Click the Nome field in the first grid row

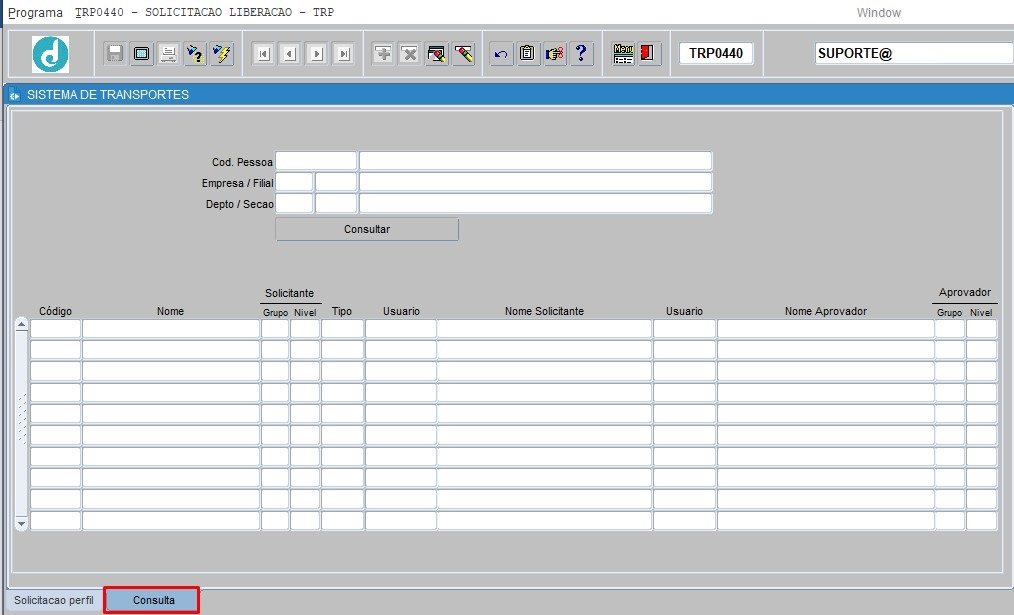click(171, 329)
